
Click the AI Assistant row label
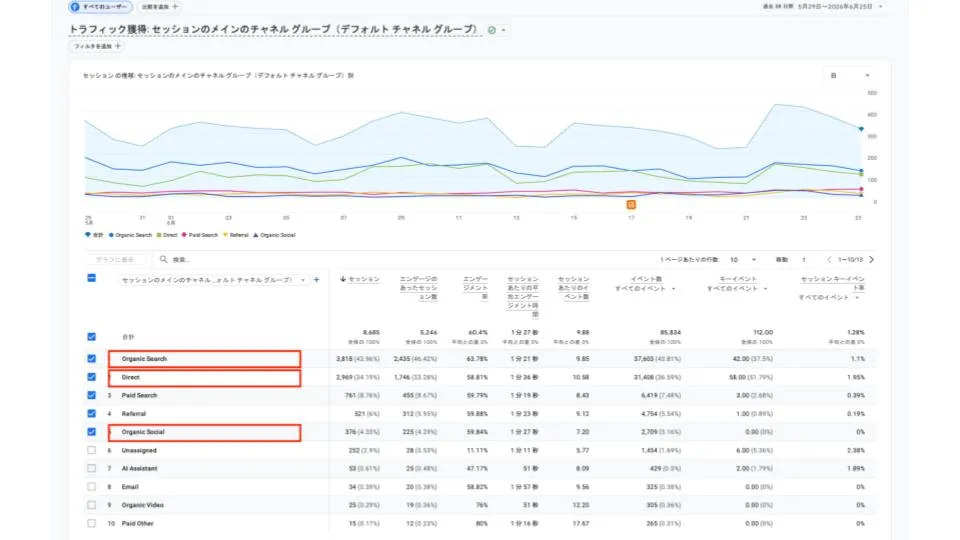click(139, 468)
